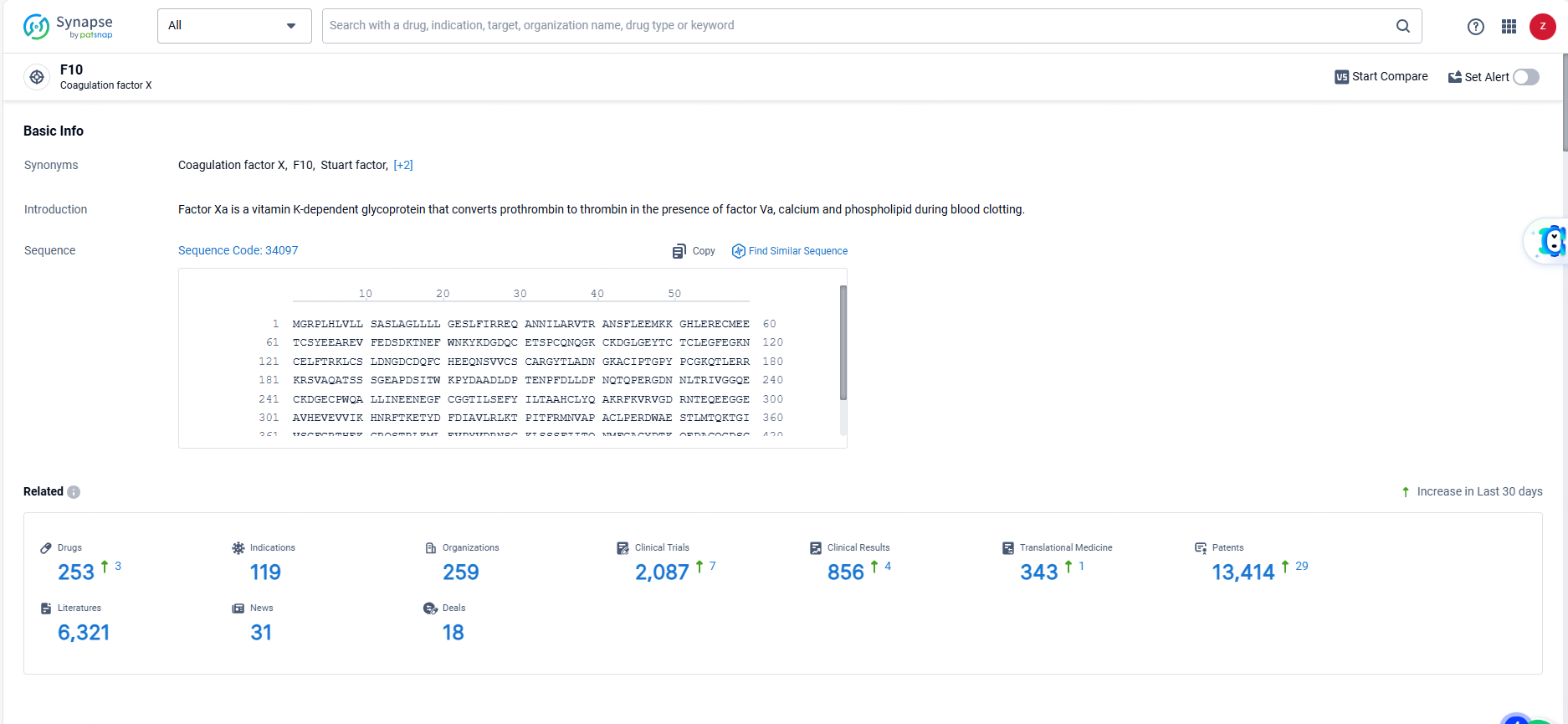Click the F10 target icon in header
Image resolution: width=1568 pixels, height=724 pixels.
(37, 77)
